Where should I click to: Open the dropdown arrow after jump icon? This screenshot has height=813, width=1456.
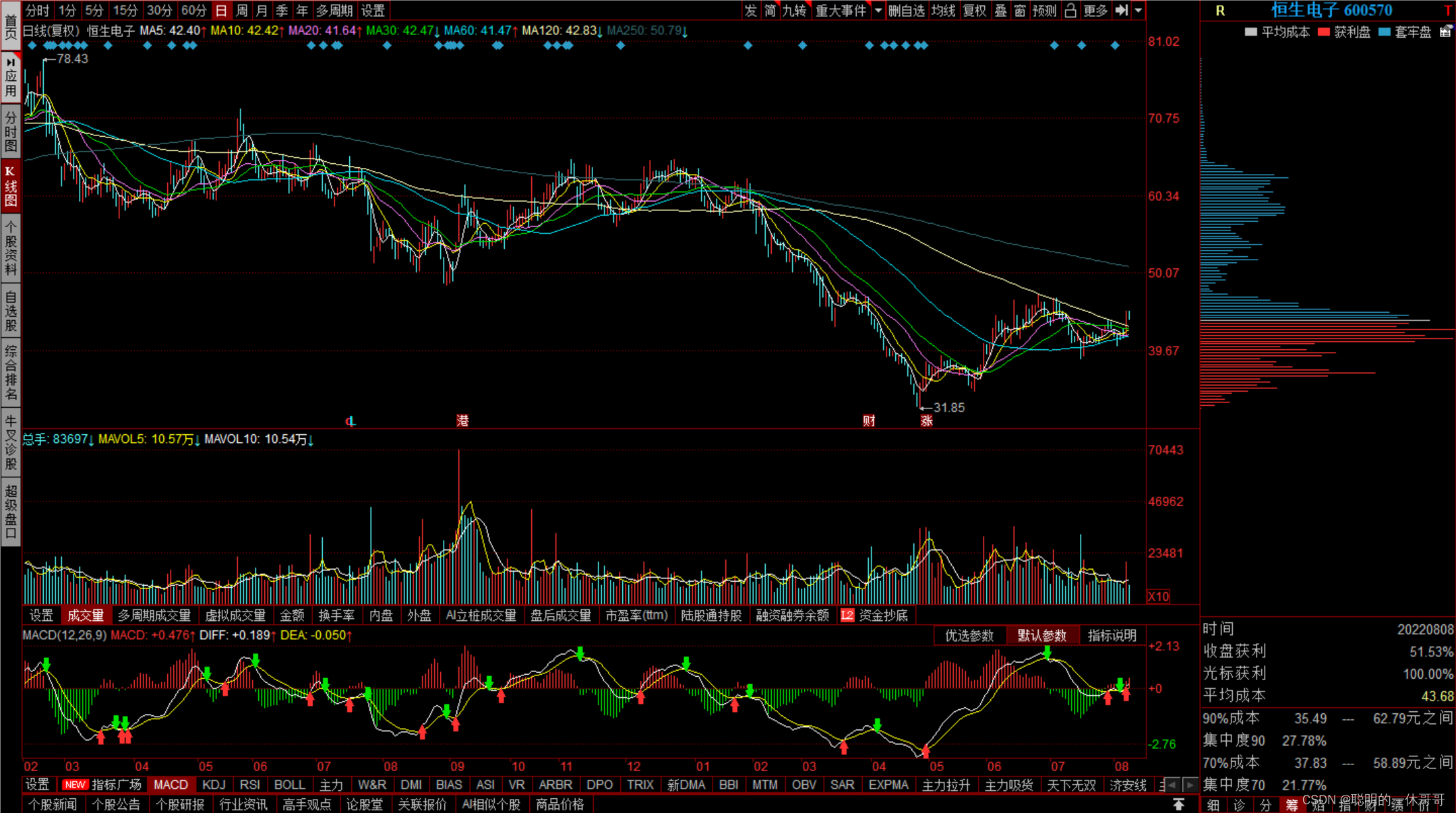(1139, 10)
